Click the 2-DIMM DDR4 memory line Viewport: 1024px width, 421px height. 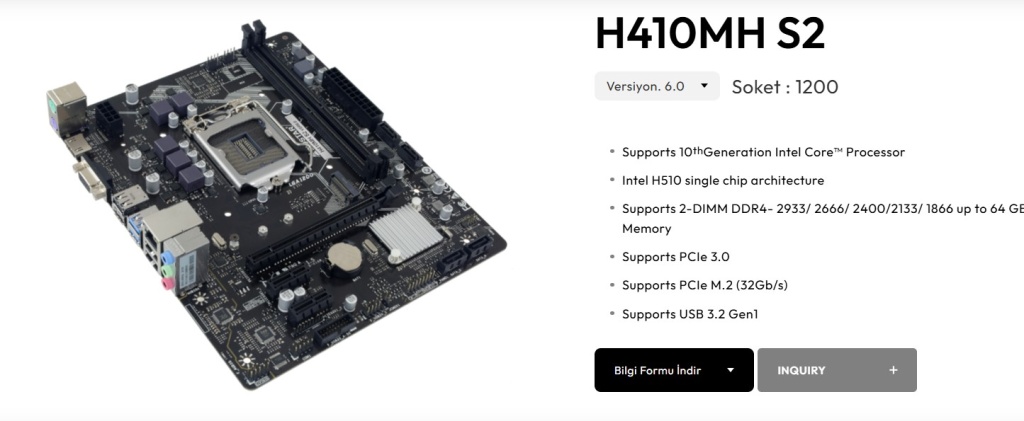[x=823, y=219]
